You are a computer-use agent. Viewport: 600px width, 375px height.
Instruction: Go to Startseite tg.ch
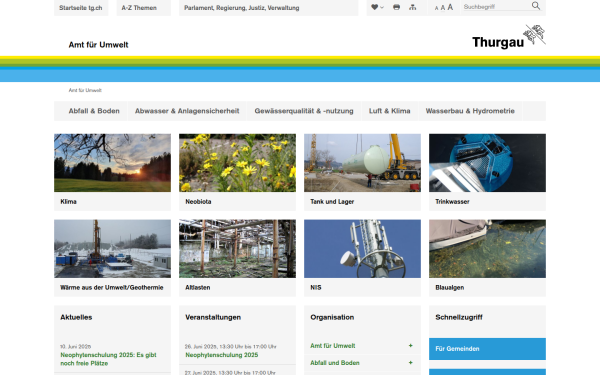coord(81,8)
